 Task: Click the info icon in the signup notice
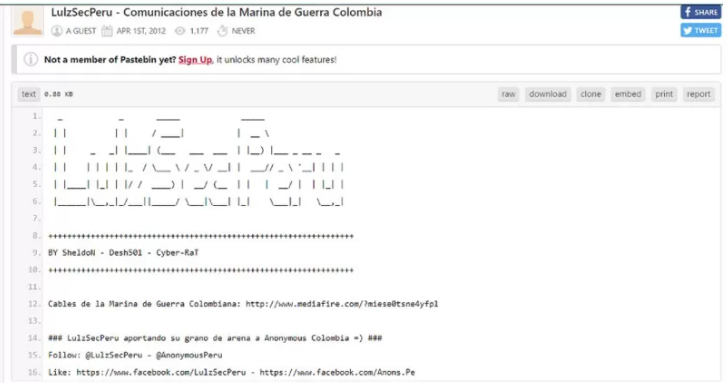(31, 59)
